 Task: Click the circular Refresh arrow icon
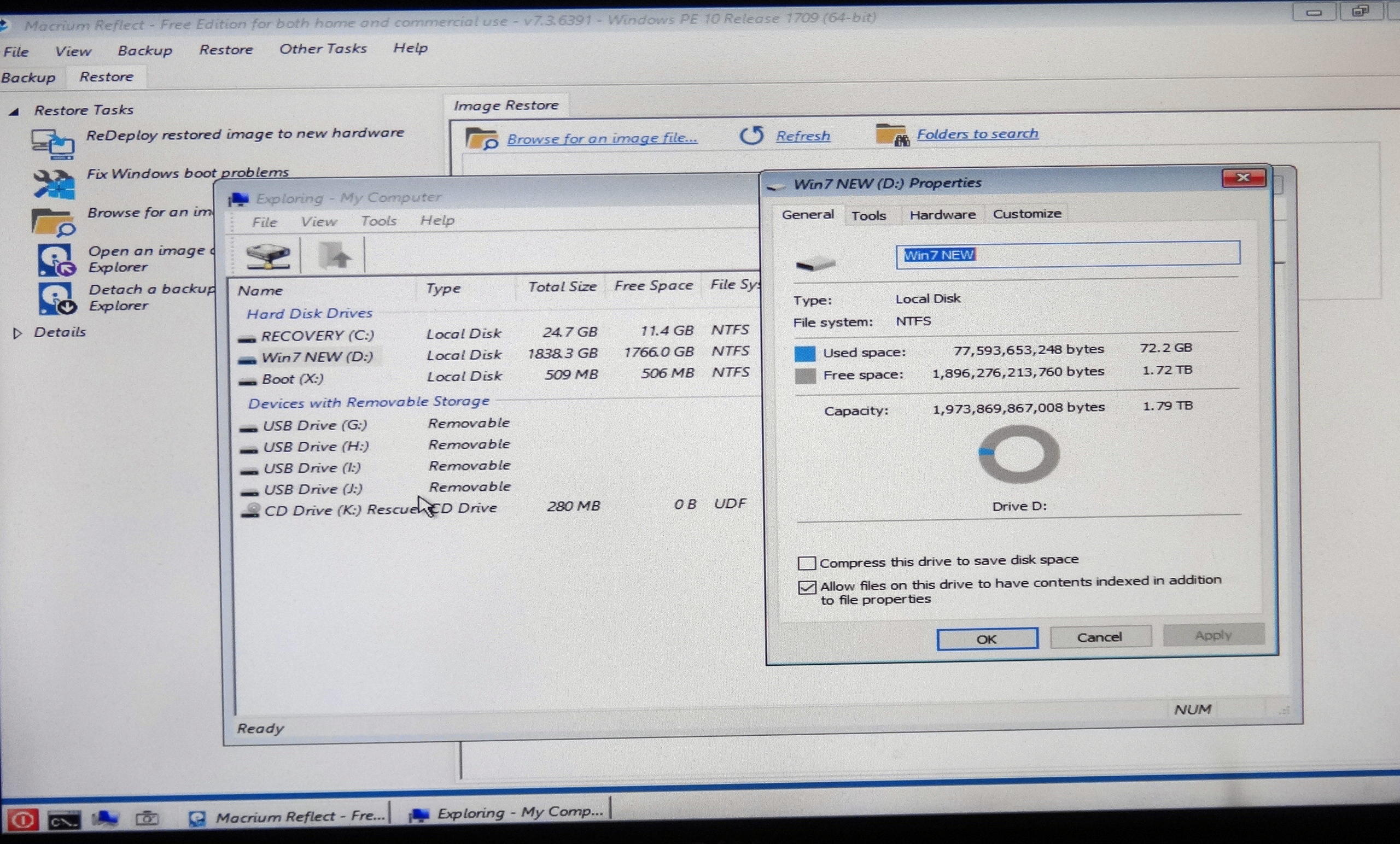pyautogui.click(x=751, y=136)
